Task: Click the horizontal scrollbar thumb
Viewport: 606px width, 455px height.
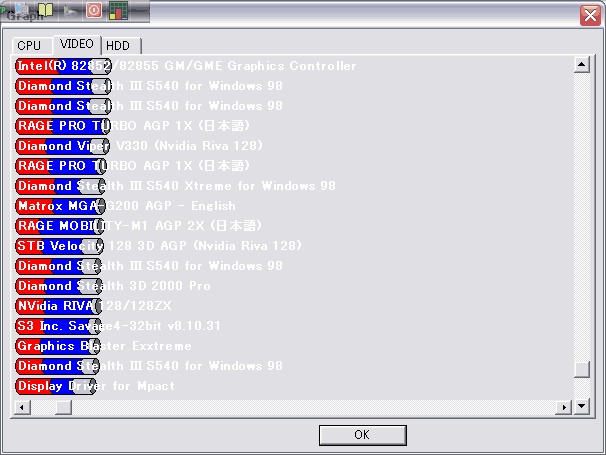Action: (63, 407)
